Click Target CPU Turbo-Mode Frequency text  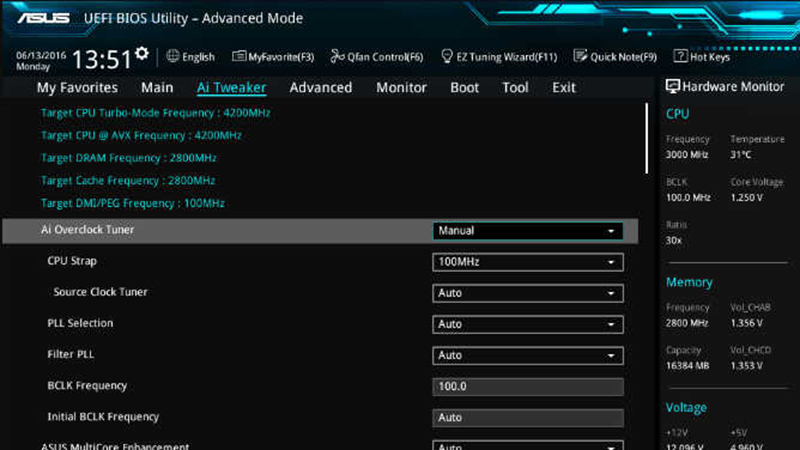click(x=156, y=113)
